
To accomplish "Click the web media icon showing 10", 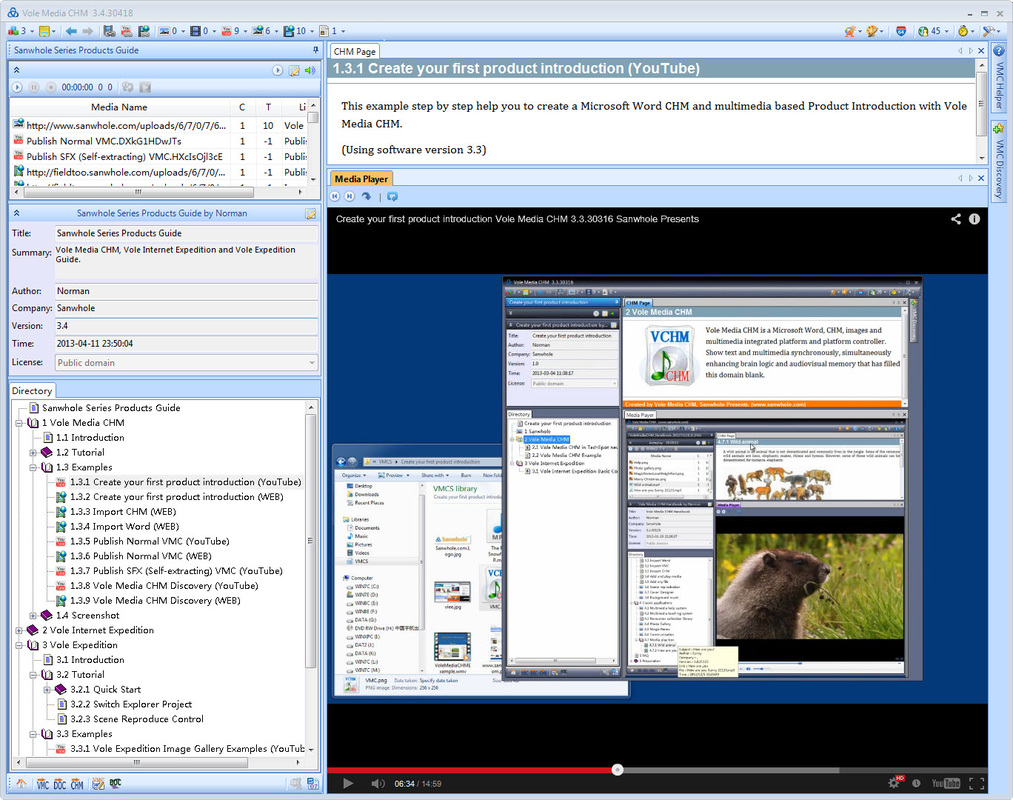I will point(289,30).
